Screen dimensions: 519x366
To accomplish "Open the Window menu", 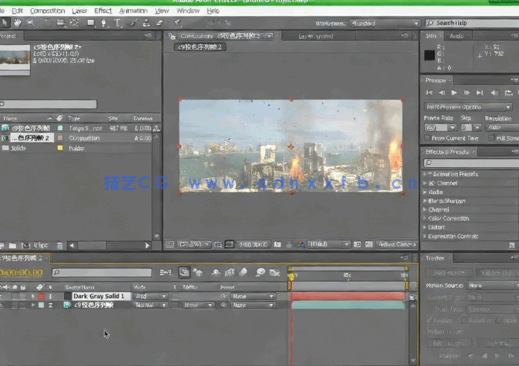I will coord(188,11).
